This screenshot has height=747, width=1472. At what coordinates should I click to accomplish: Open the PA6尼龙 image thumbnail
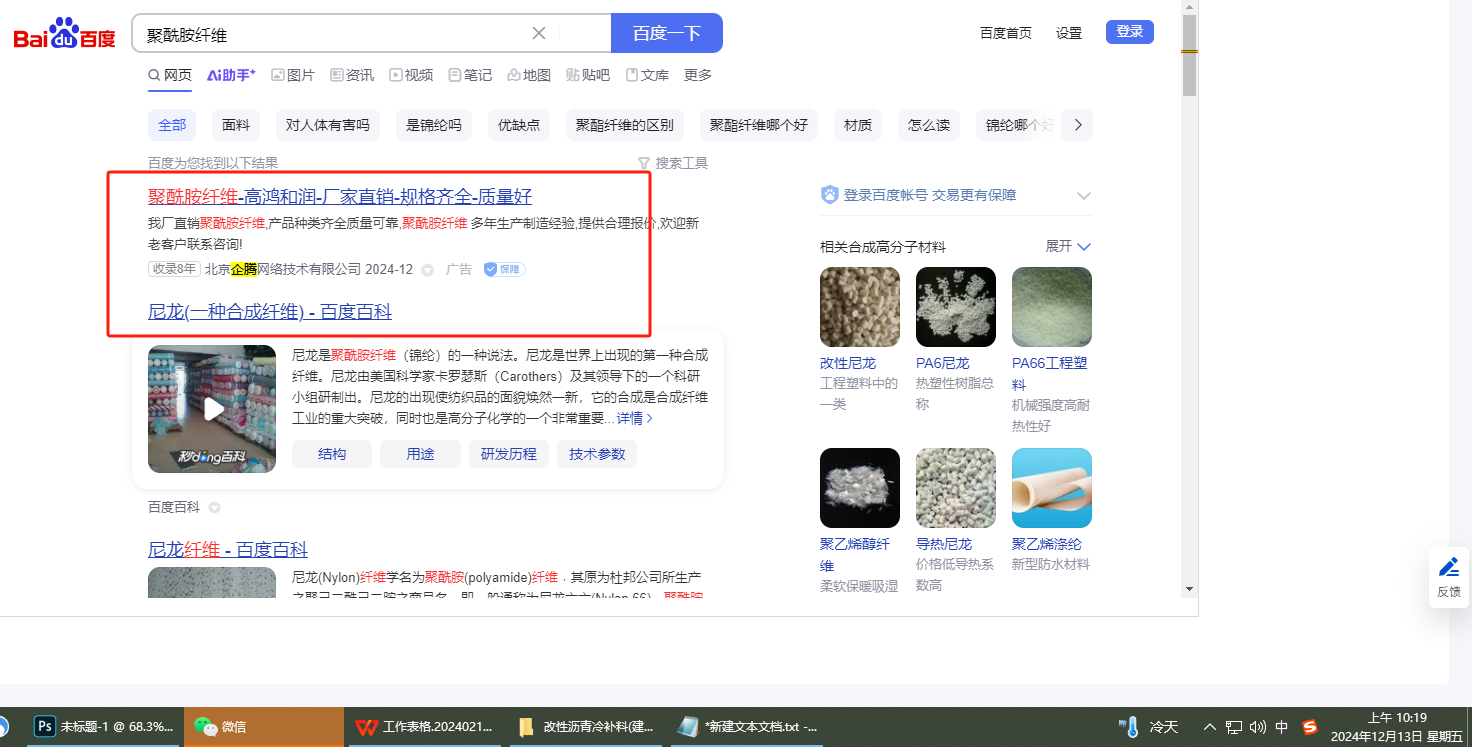point(956,307)
